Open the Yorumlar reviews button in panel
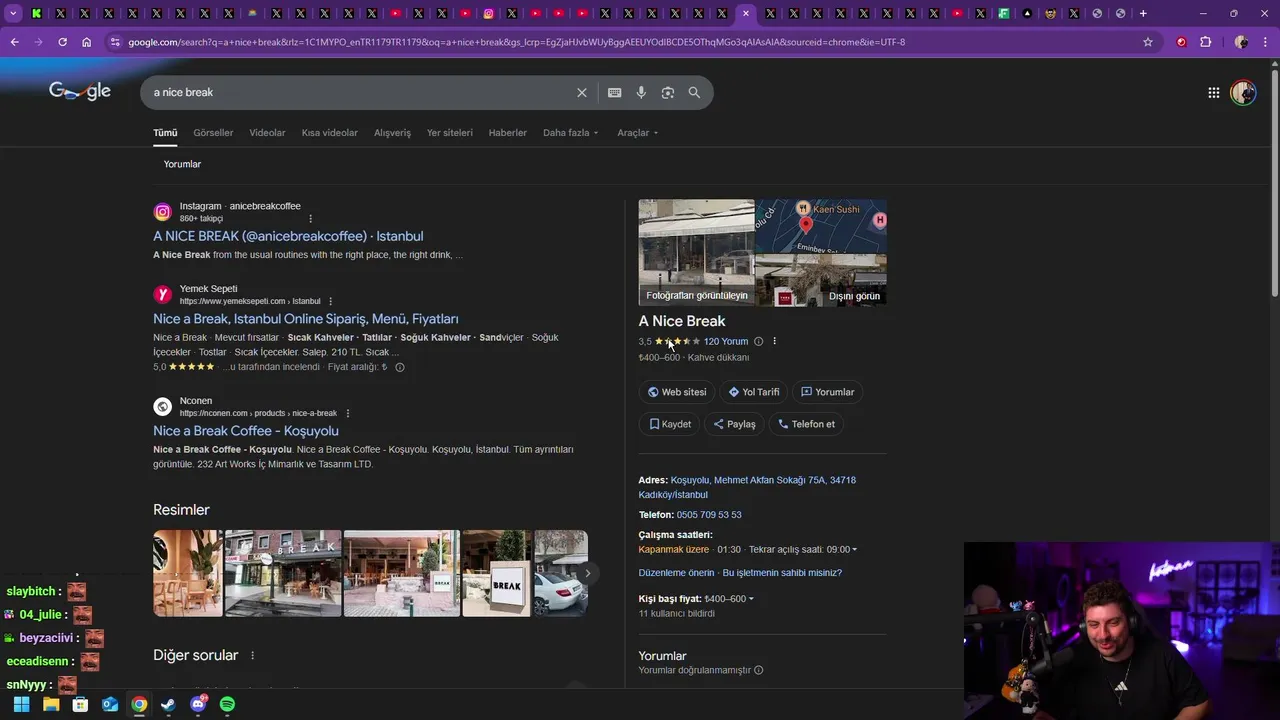 (827, 392)
